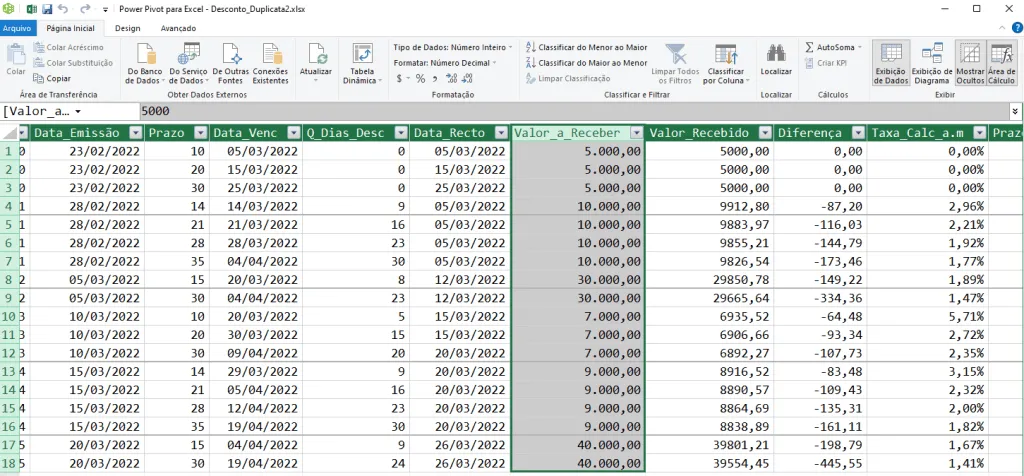Undo the last action
1024x476 pixels.
63,9
